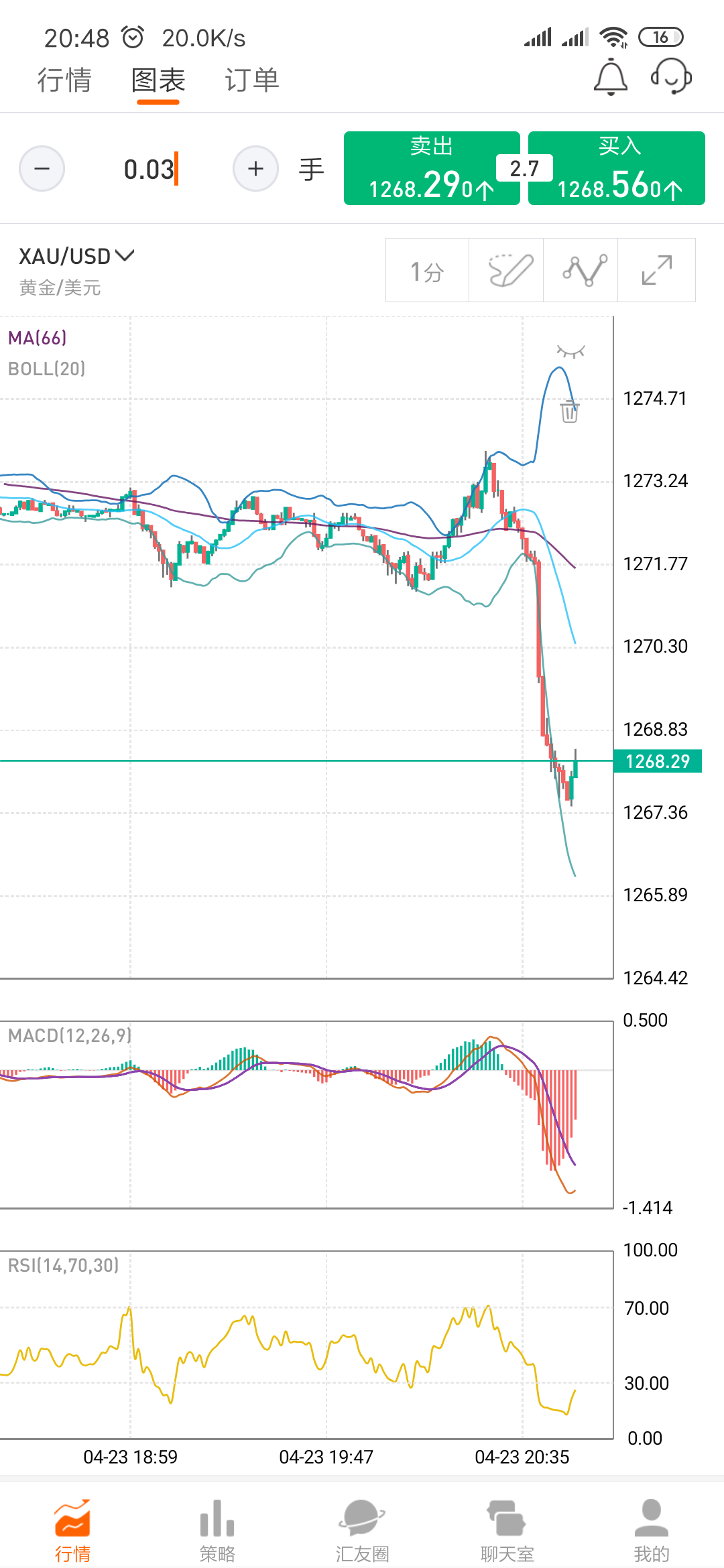Hide indicators with the eye icon
Screen dimensions: 724x1568
pyautogui.click(x=570, y=351)
